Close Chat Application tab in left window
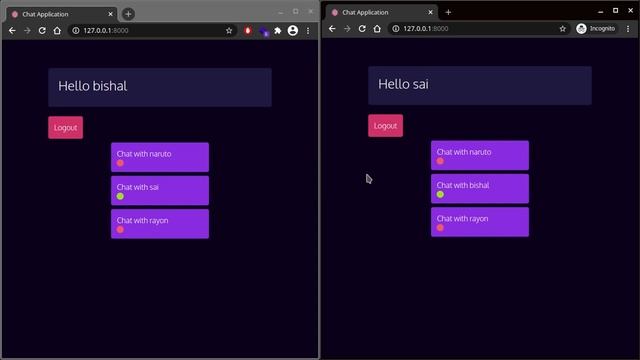640x360 pixels. coord(110,14)
